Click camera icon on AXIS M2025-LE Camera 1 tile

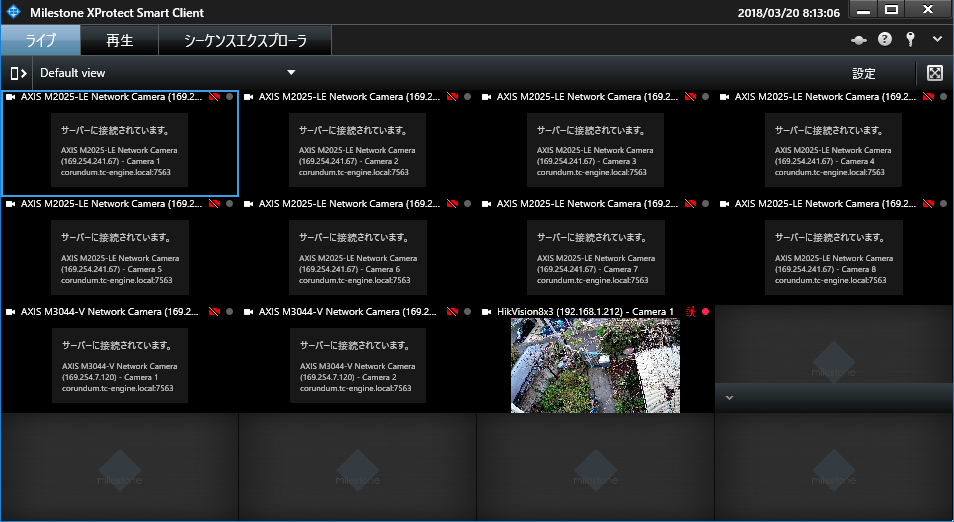10,97
